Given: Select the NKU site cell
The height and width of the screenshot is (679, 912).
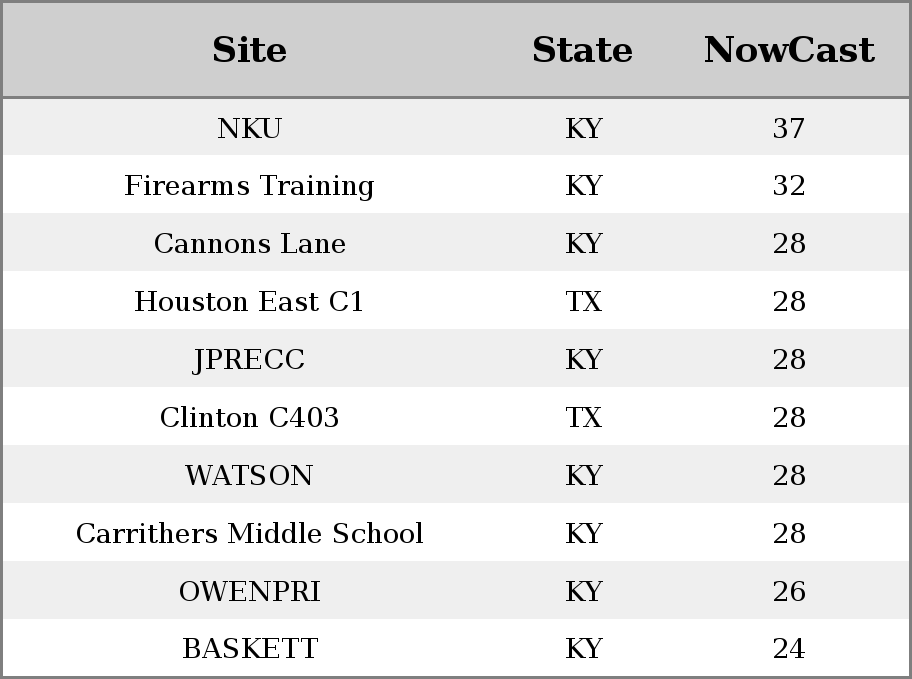Looking at the screenshot, I should click(x=249, y=128).
